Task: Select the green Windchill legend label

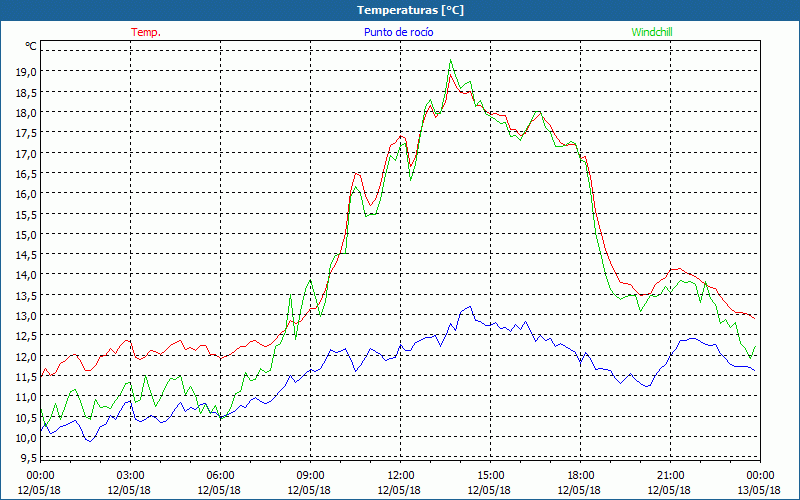Action: coord(652,32)
